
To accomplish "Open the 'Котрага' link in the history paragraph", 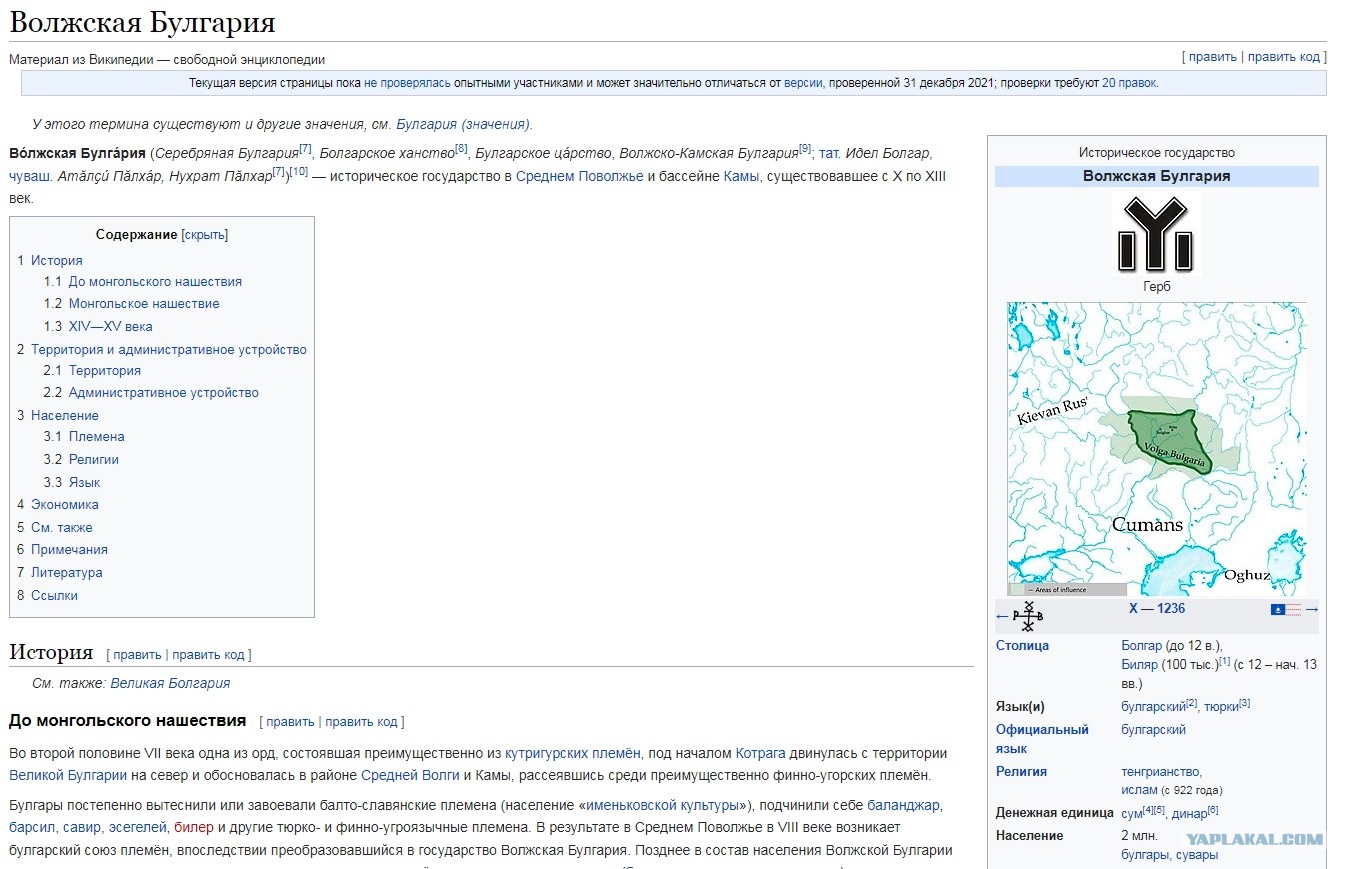I will [761, 753].
